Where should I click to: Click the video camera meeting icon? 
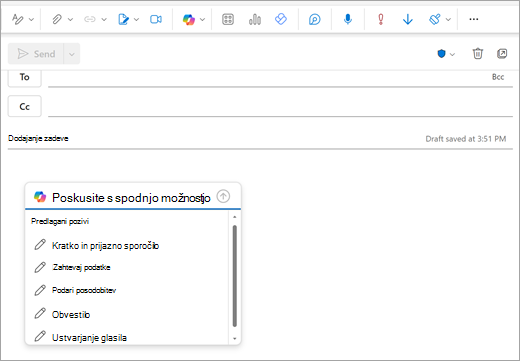tap(156, 19)
